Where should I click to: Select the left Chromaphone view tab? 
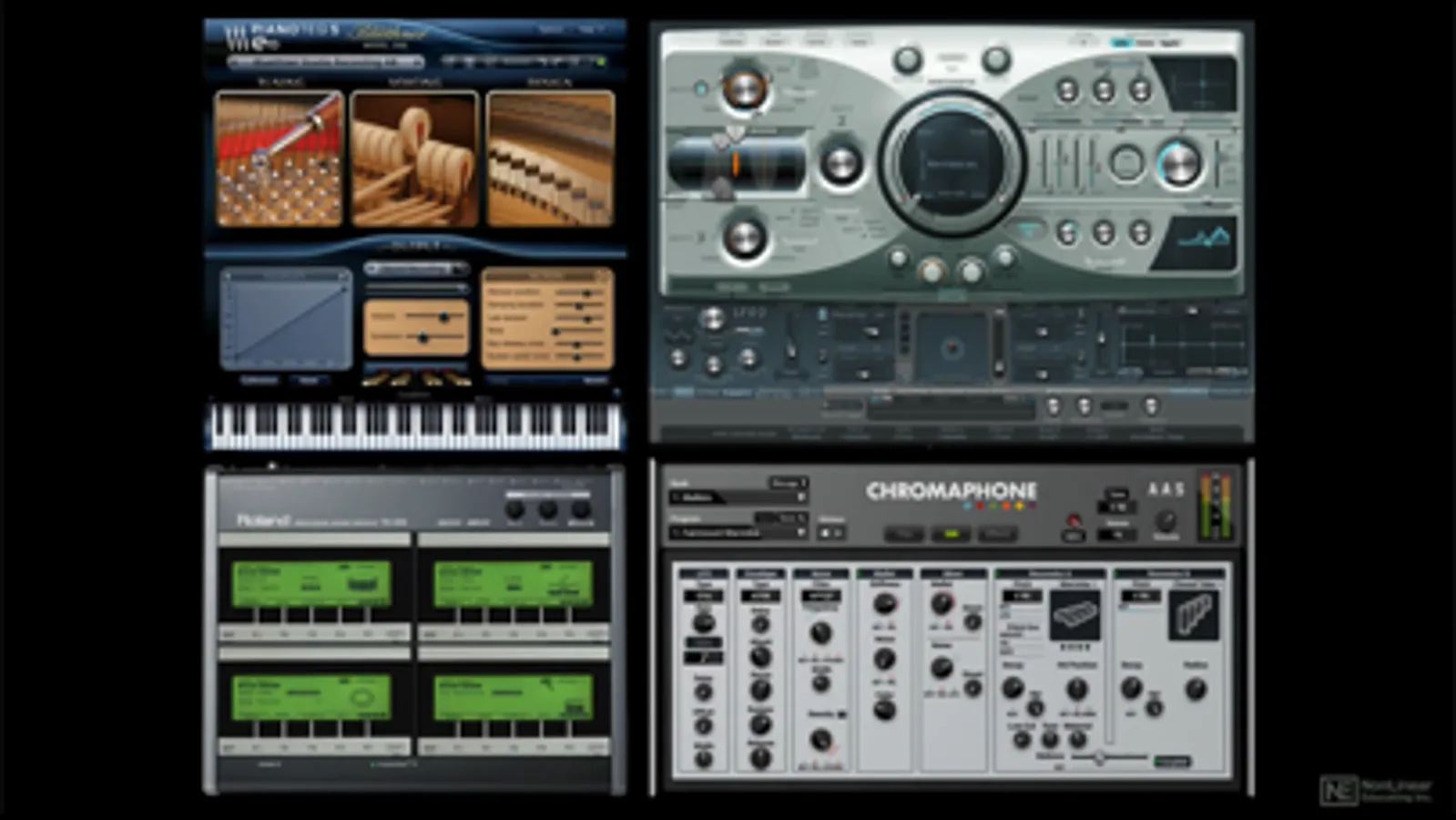tap(904, 534)
